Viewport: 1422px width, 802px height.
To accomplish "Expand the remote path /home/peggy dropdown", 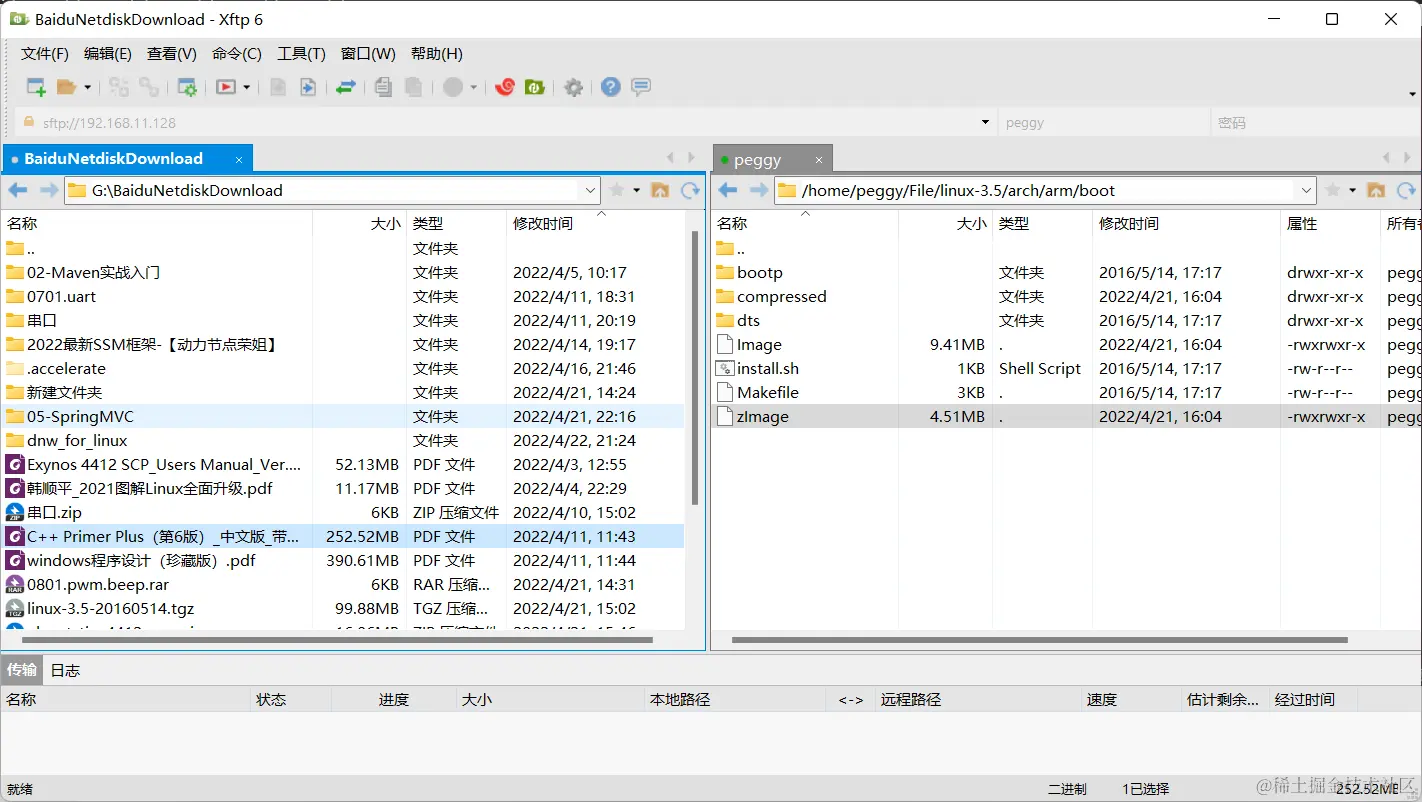I will tap(1306, 190).
